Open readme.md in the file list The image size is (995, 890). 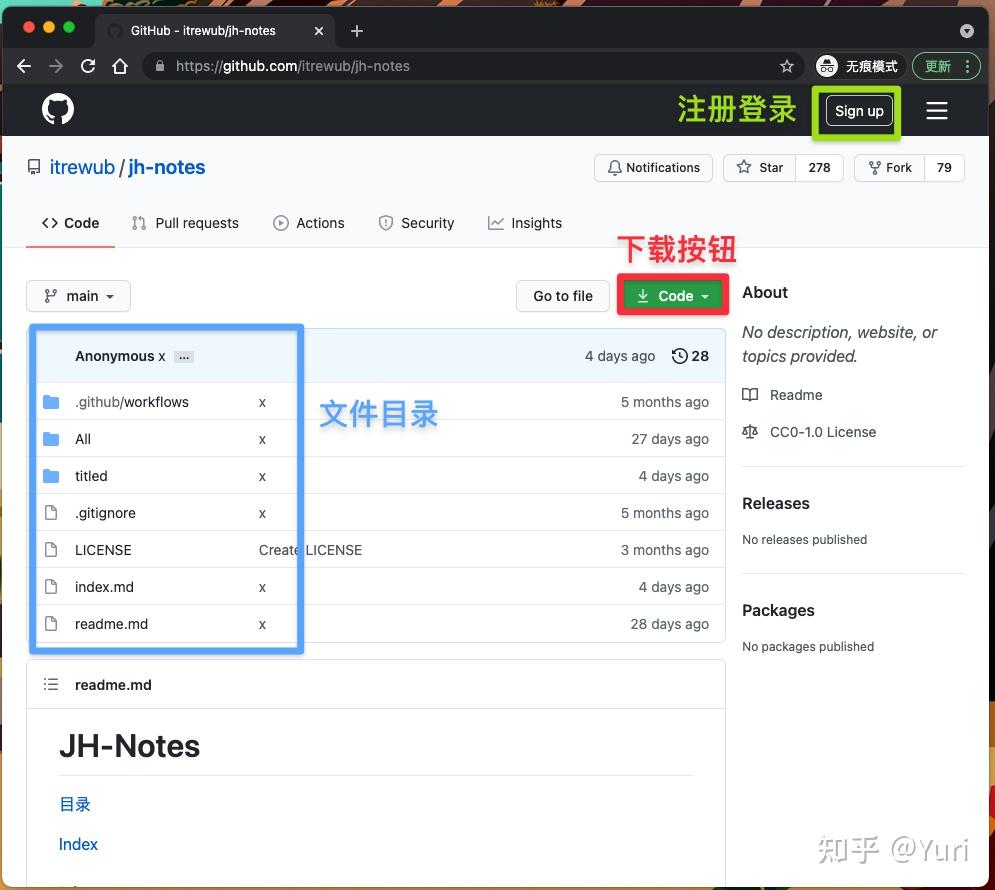point(111,624)
